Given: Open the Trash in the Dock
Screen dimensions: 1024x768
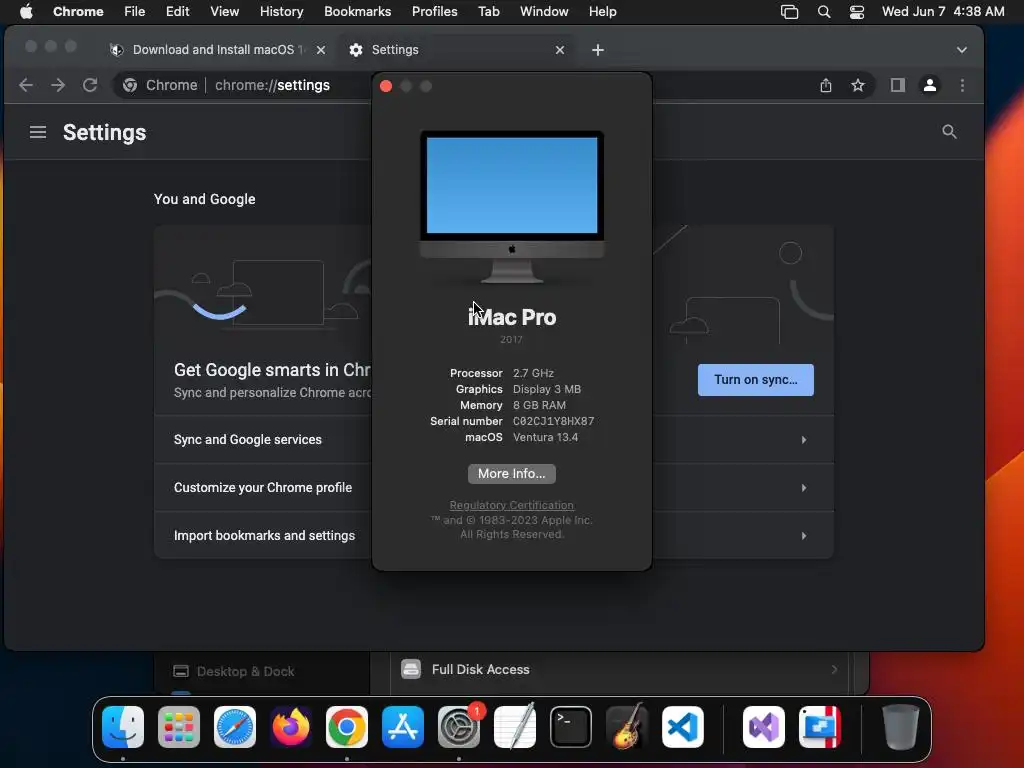Looking at the screenshot, I should pos(901,727).
